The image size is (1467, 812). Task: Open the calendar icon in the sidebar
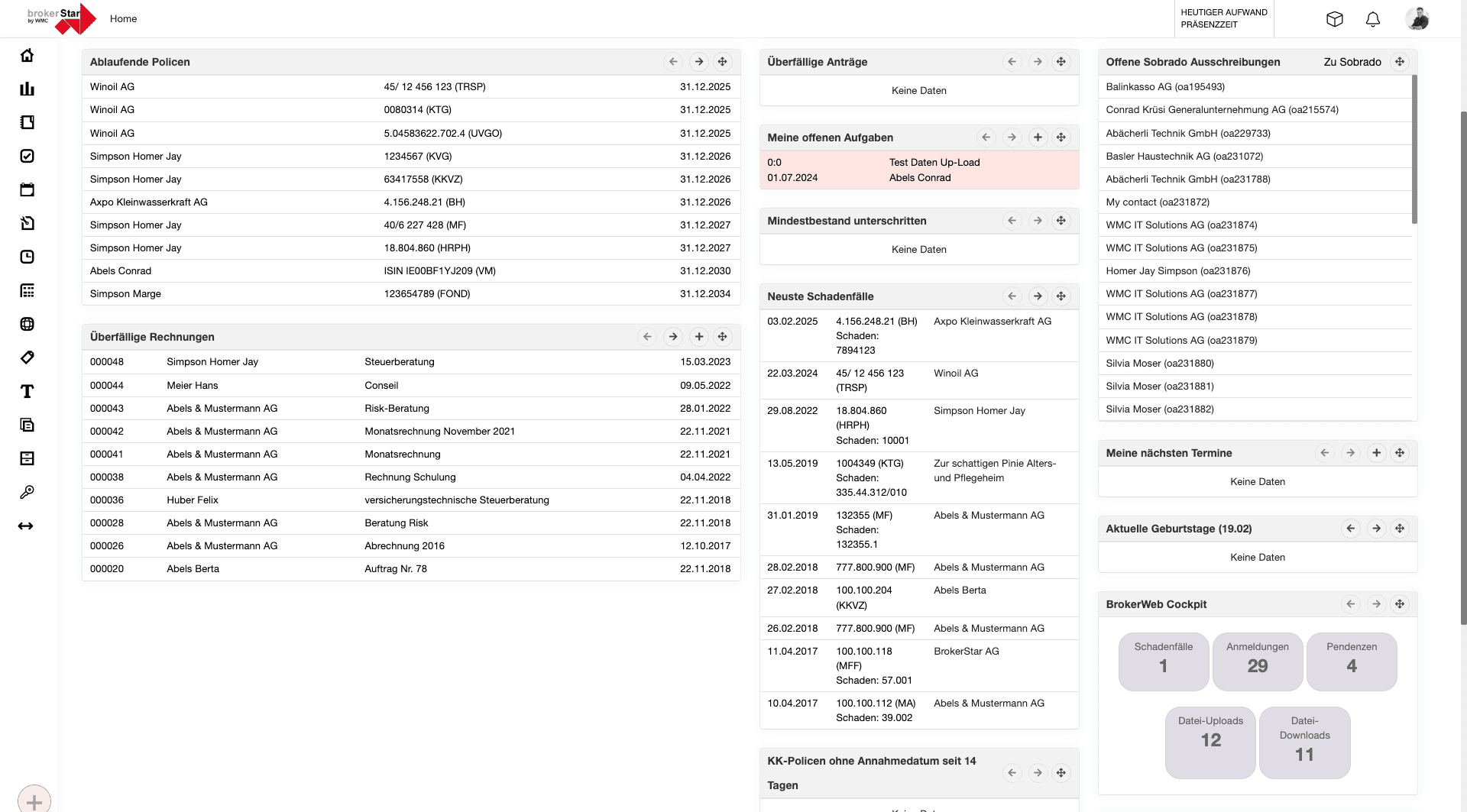[28, 189]
